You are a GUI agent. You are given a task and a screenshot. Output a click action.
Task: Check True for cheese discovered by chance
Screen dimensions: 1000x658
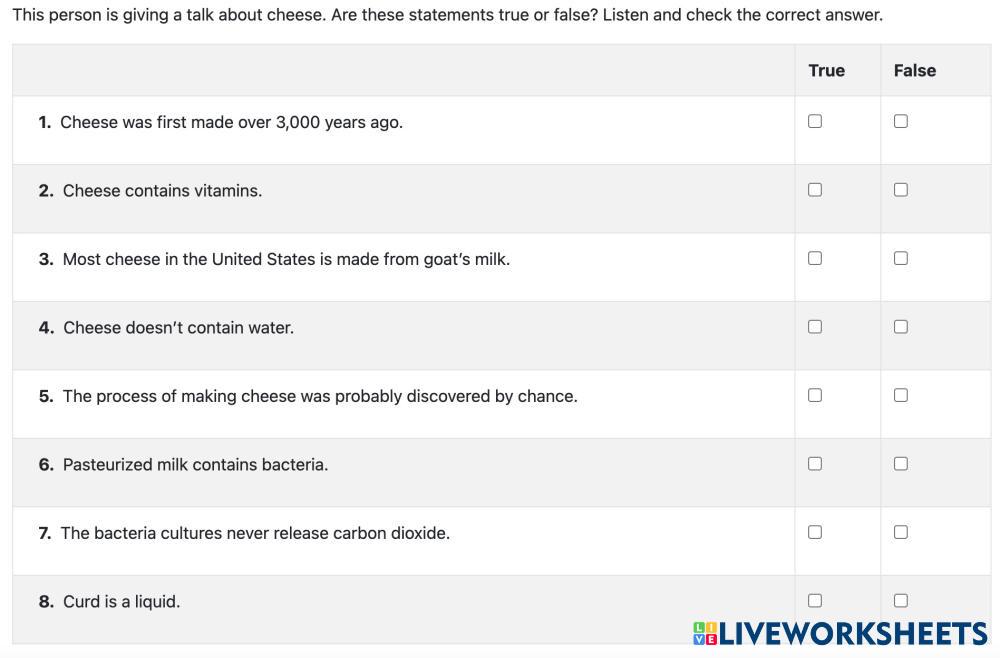815,395
